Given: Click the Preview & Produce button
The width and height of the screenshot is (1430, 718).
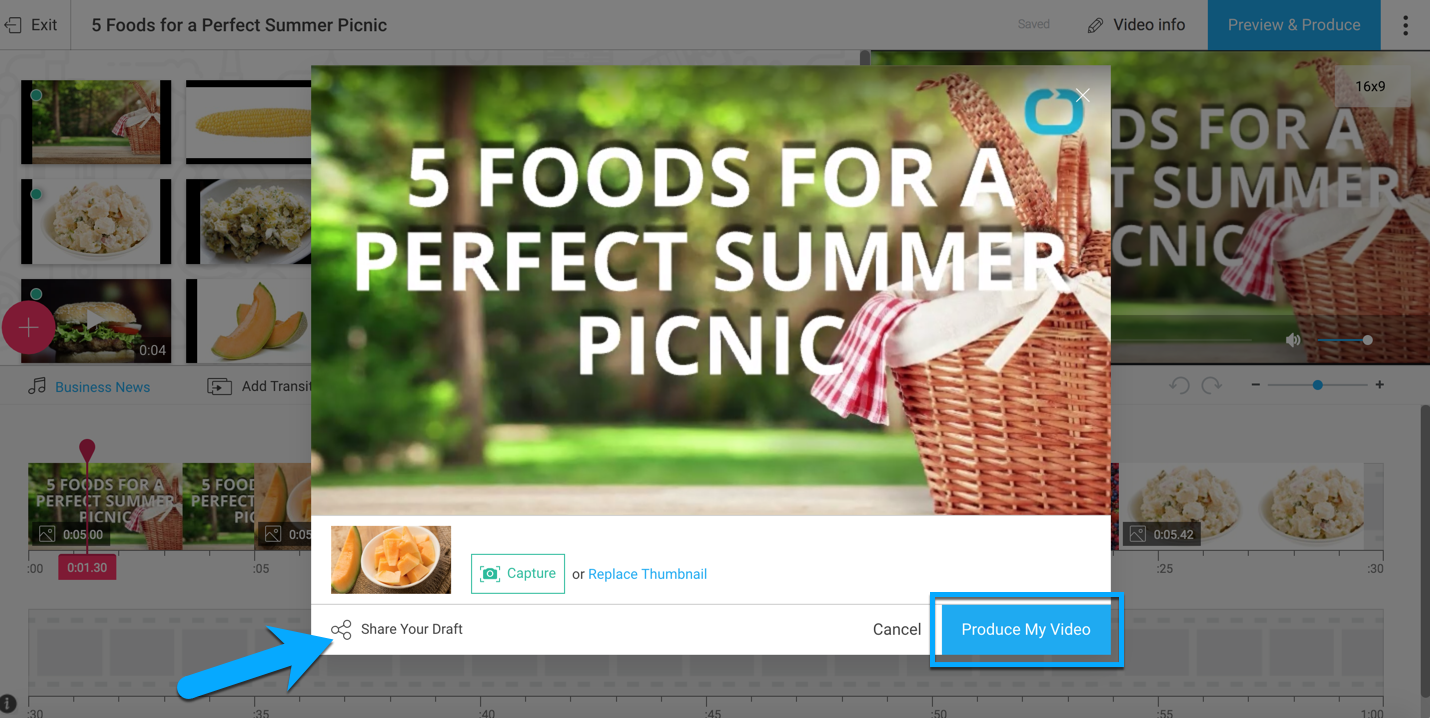Looking at the screenshot, I should click(1294, 25).
